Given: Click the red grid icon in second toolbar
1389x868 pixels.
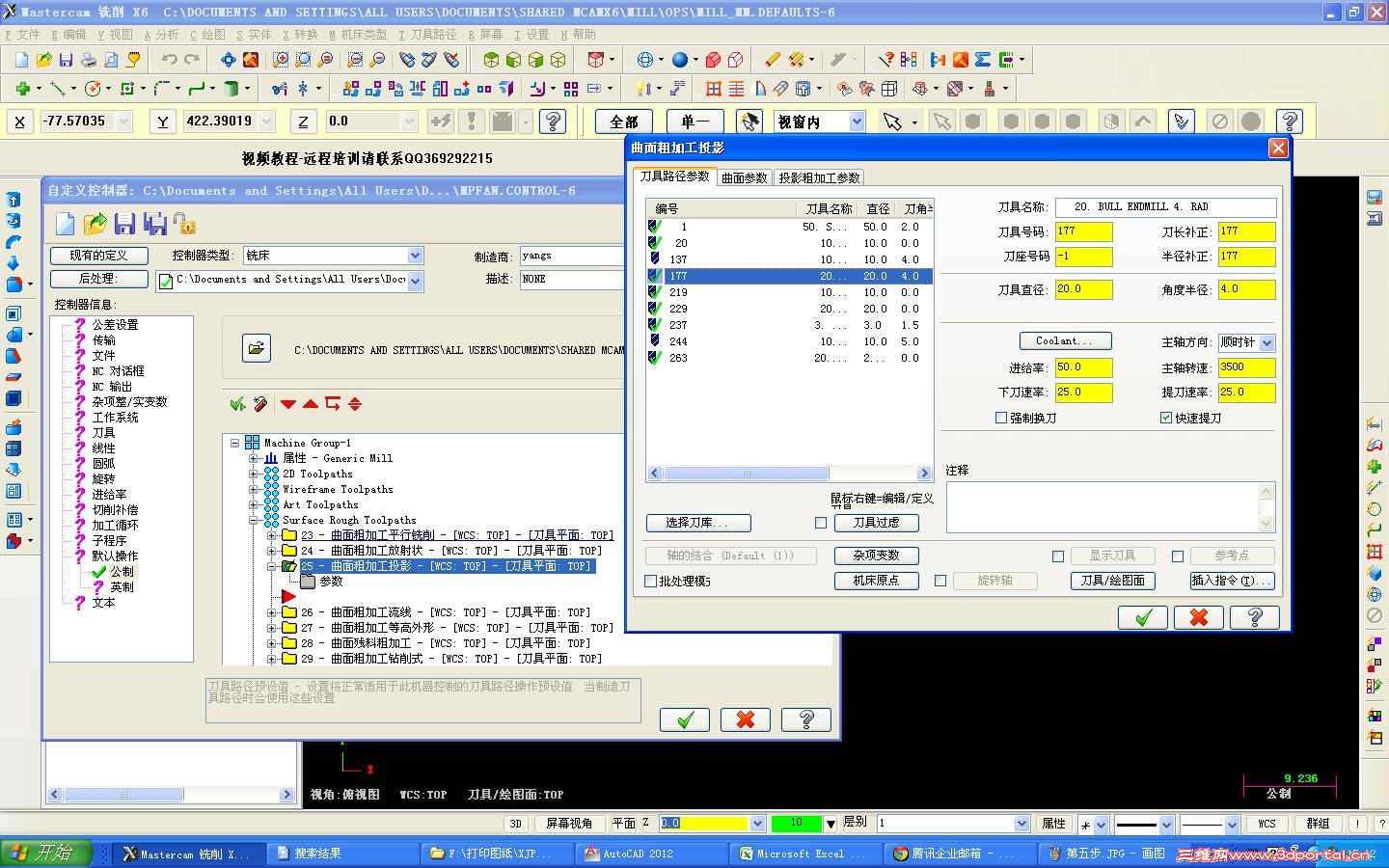Looking at the screenshot, I should point(714,89).
